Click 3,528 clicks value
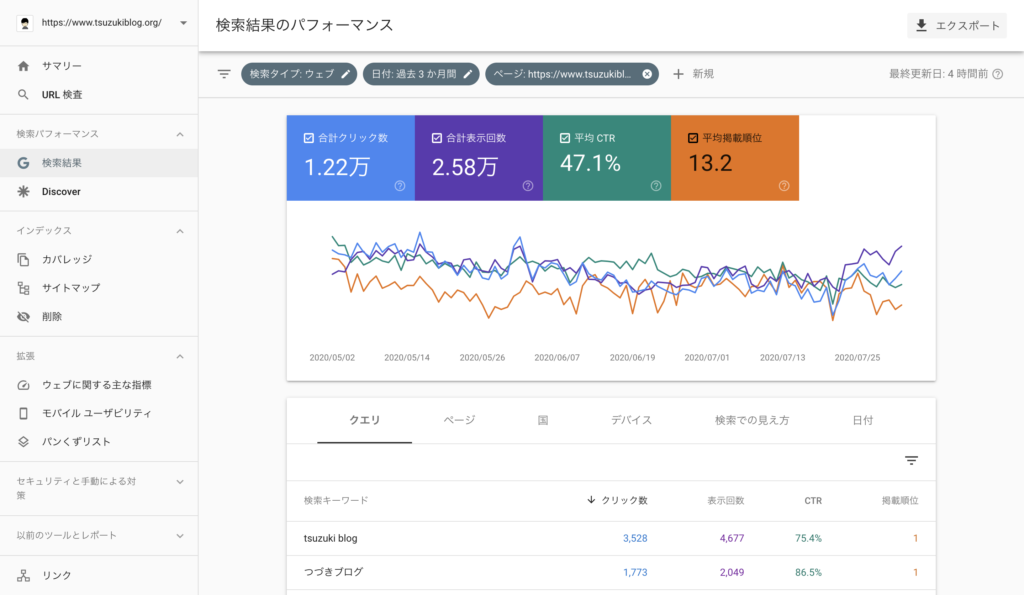Viewport: 1024px width, 595px height. coord(635,538)
